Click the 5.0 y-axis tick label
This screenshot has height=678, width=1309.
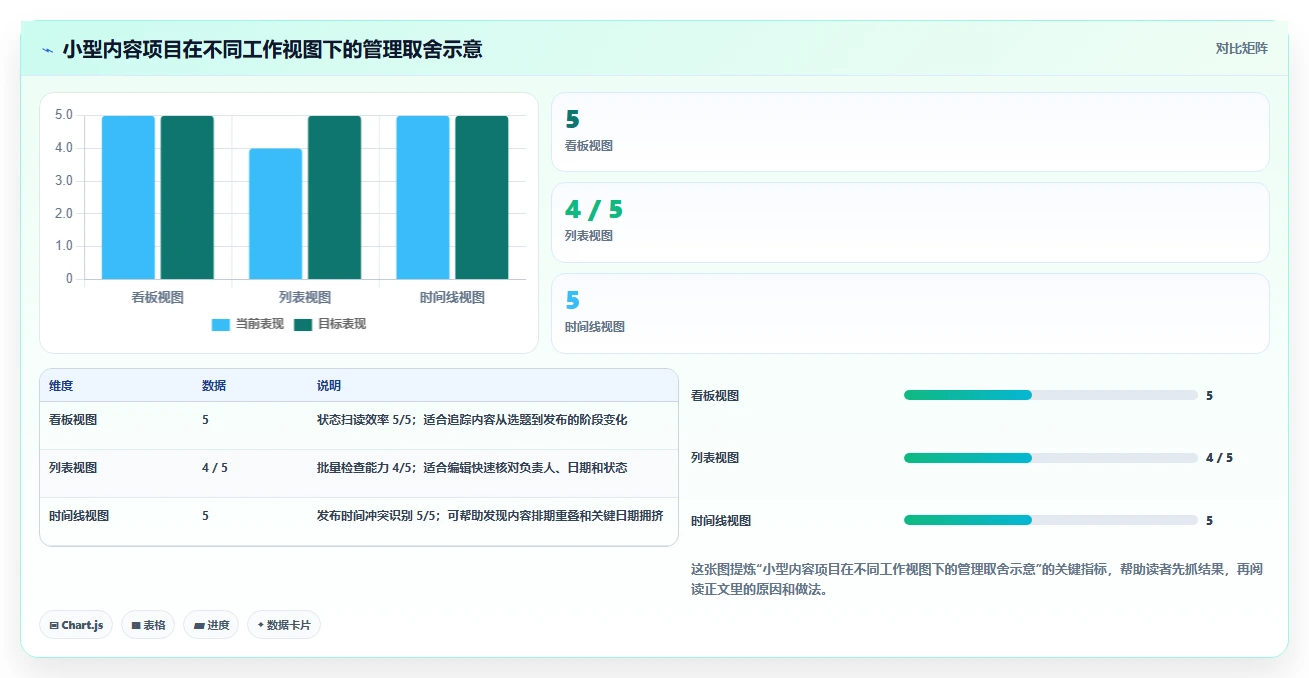(x=64, y=115)
